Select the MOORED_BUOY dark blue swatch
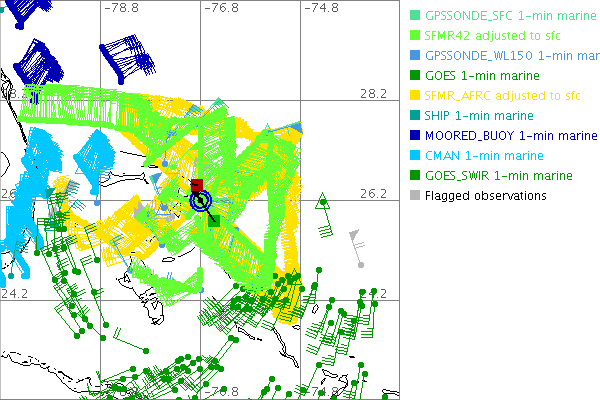Image resolution: width=600 pixels, height=400 pixels. [x=416, y=136]
